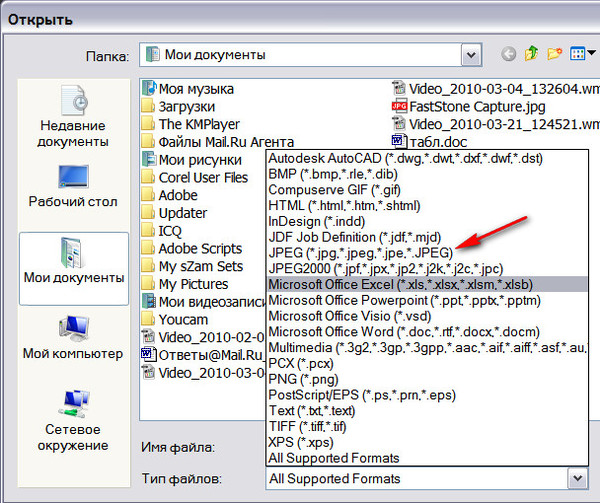Choose Multimedia file type option
600x503 pixels.
click(427, 347)
